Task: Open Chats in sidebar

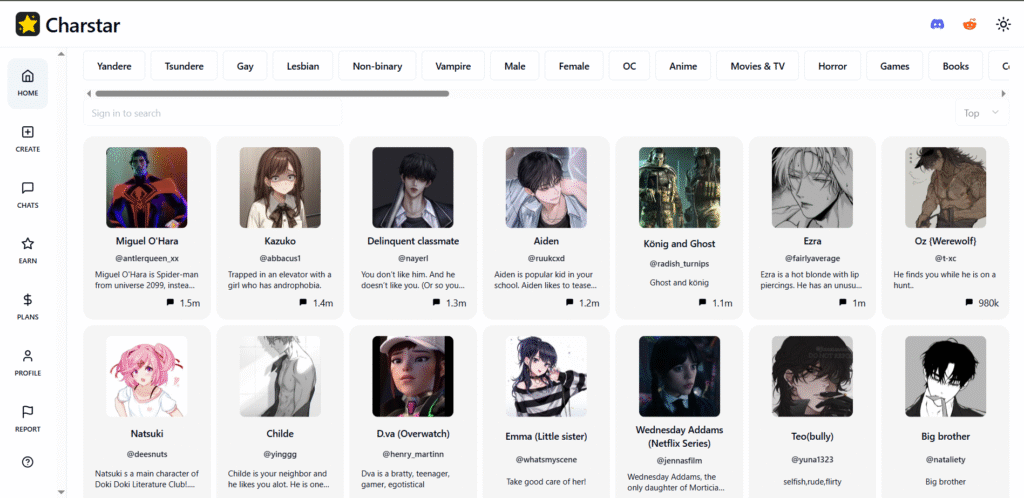Action: (27, 195)
